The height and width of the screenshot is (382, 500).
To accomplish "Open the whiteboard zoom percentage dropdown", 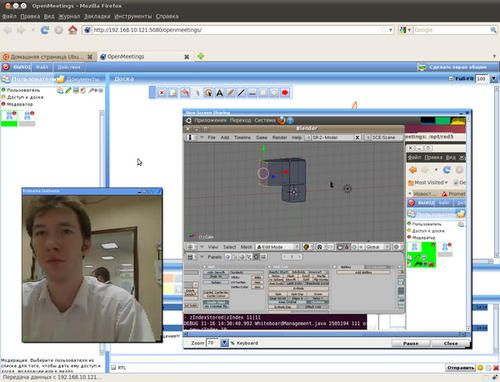I will (x=494, y=79).
